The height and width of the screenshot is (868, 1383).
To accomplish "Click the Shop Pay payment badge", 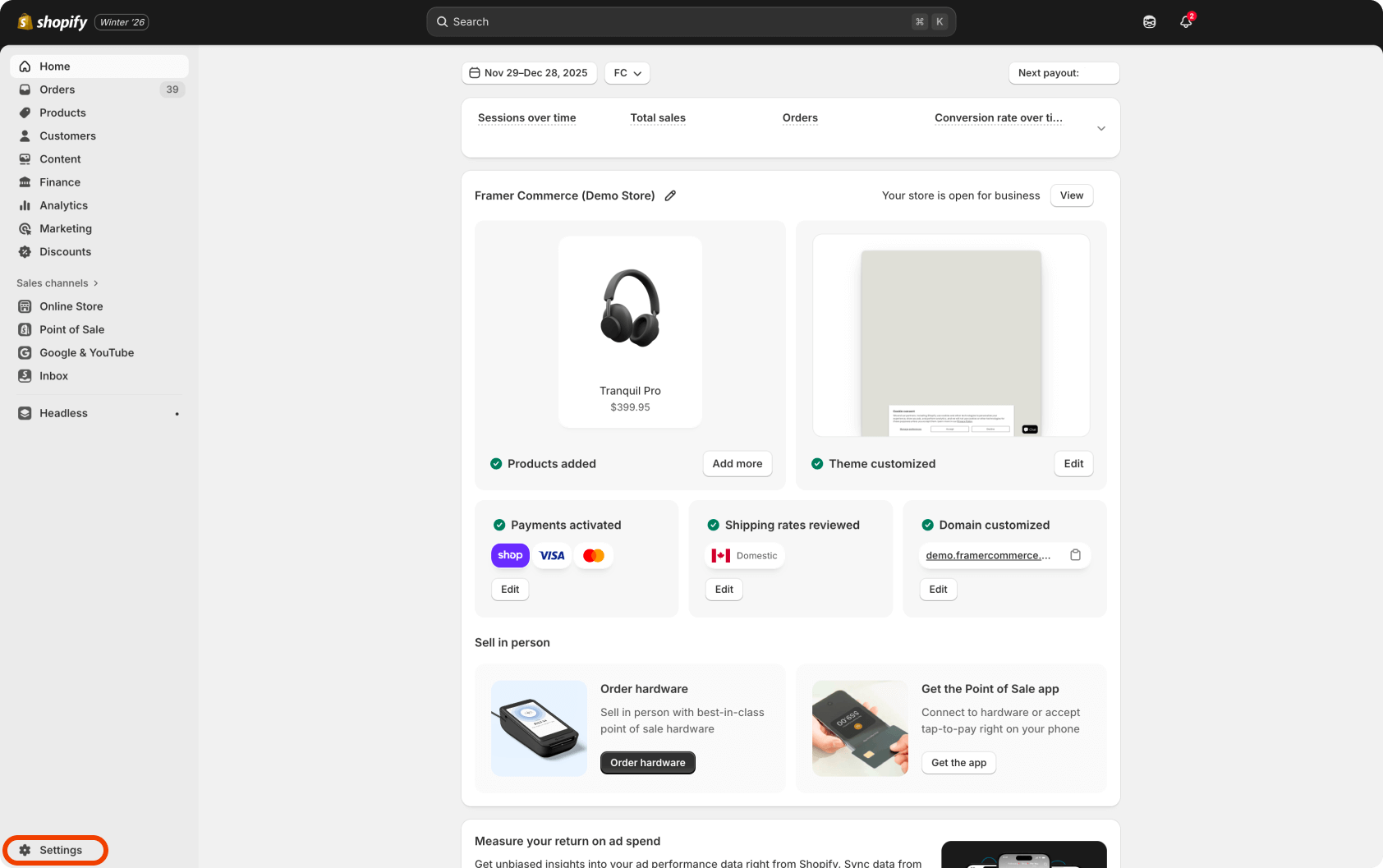I will pos(510,555).
